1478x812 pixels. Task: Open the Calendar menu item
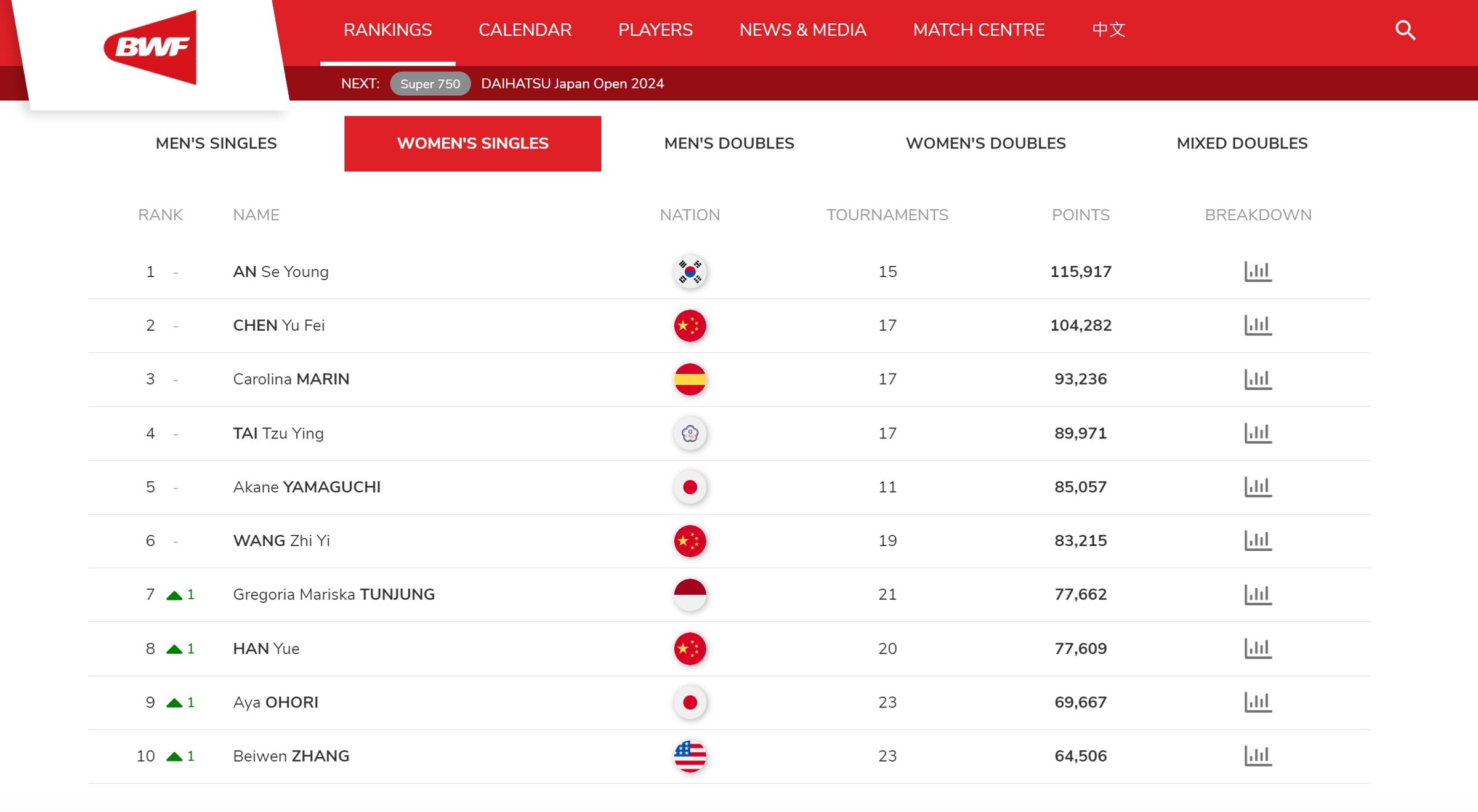pyautogui.click(x=525, y=30)
